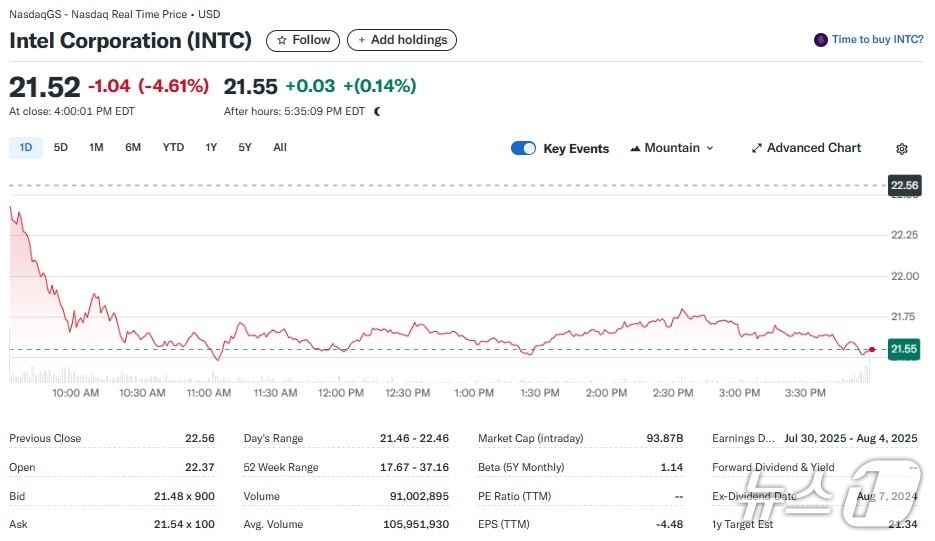Select the 5Y time range
The image size is (935, 541).
(245, 147)
